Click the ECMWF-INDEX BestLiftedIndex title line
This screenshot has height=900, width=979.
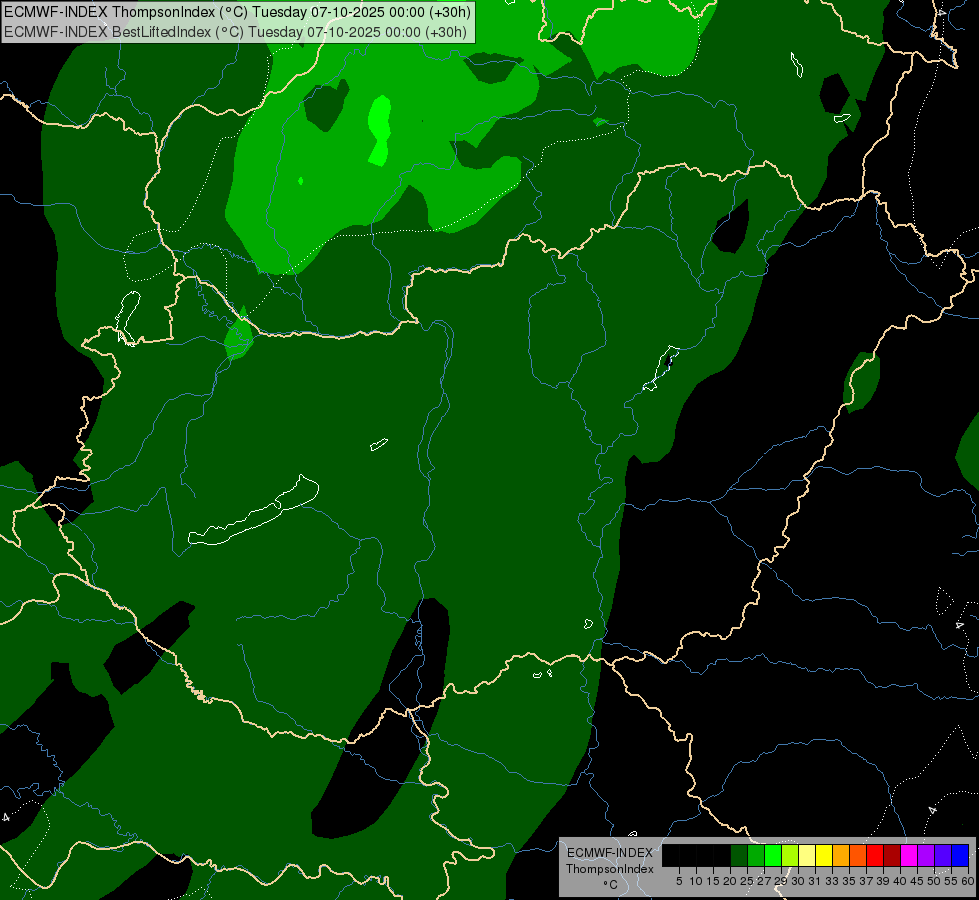pyautogui.click(x=235, y=32)
